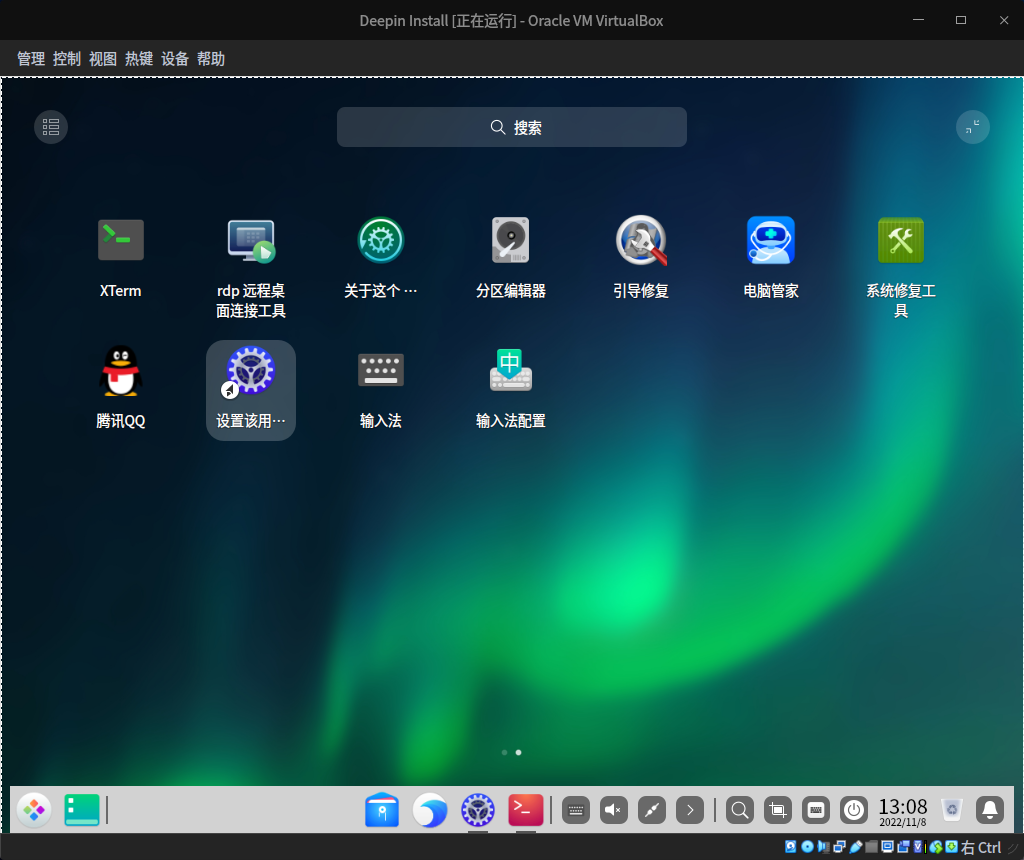Open the trash in dock

coord(952,810)
